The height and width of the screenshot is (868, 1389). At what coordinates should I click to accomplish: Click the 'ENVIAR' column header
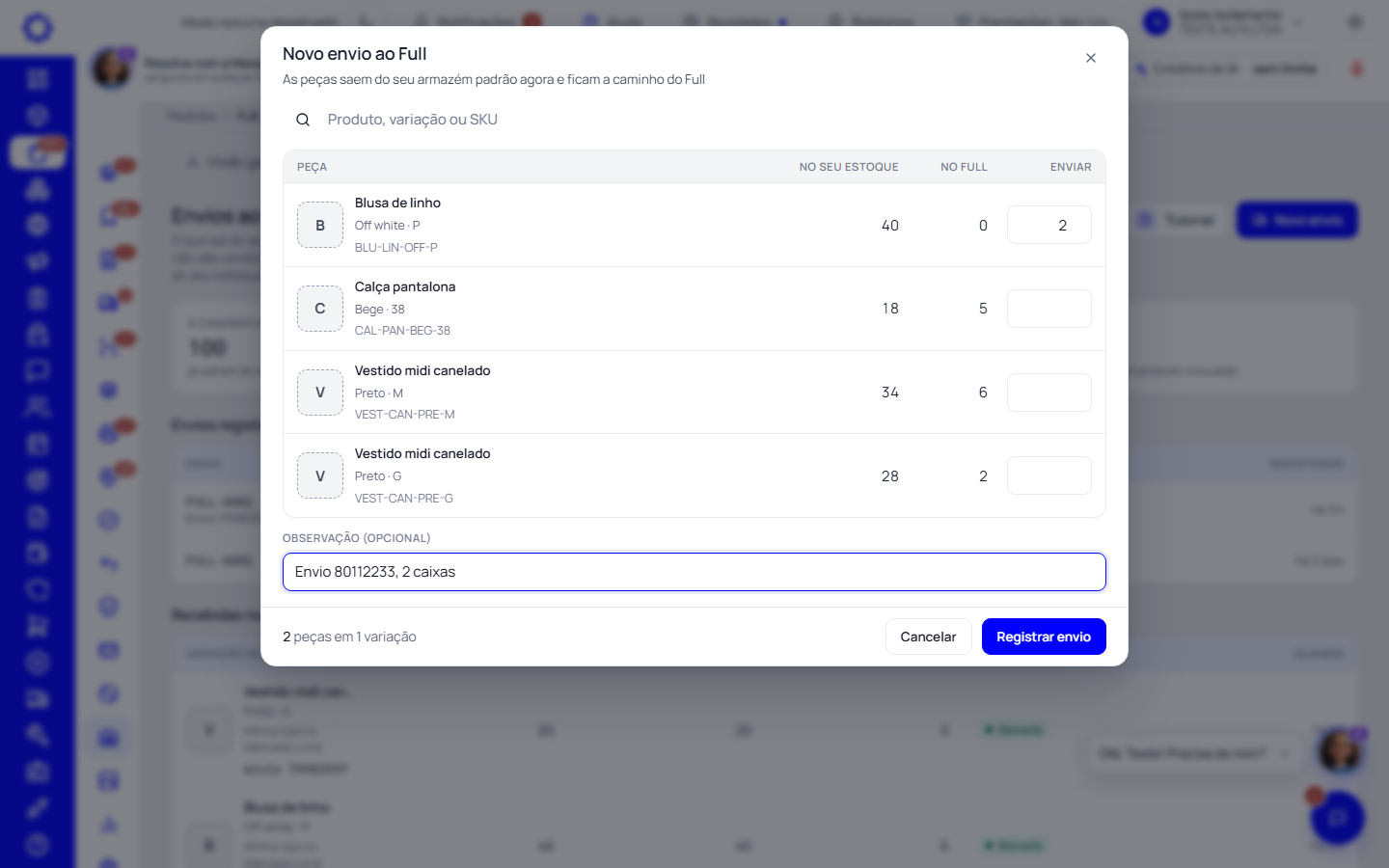[x=1071, y=167]
